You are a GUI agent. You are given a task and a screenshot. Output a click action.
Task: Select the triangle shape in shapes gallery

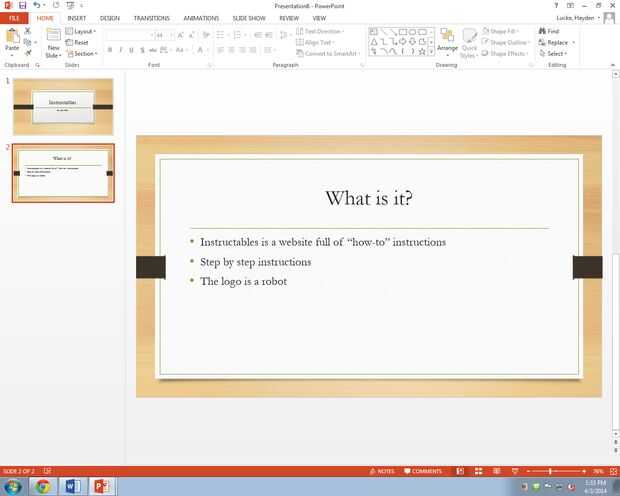[x=374, y=42]
